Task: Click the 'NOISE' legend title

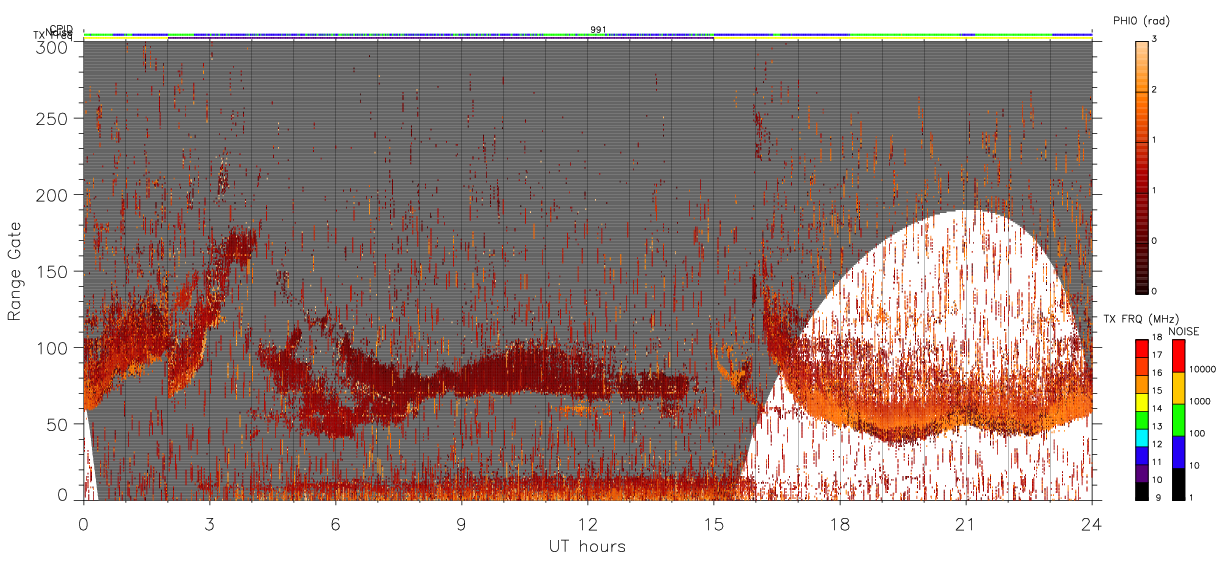Action: pos(1184,331)
